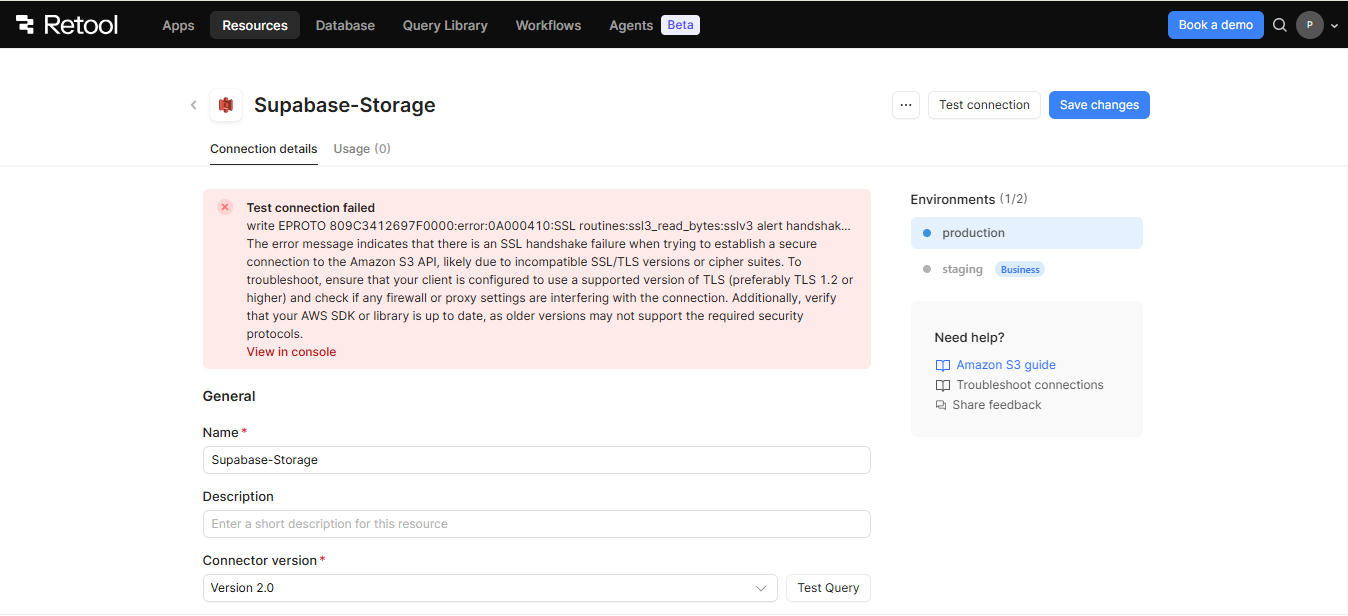Focus the Description input field
This screenshot has height=616, width=1348.
(536, 524)
